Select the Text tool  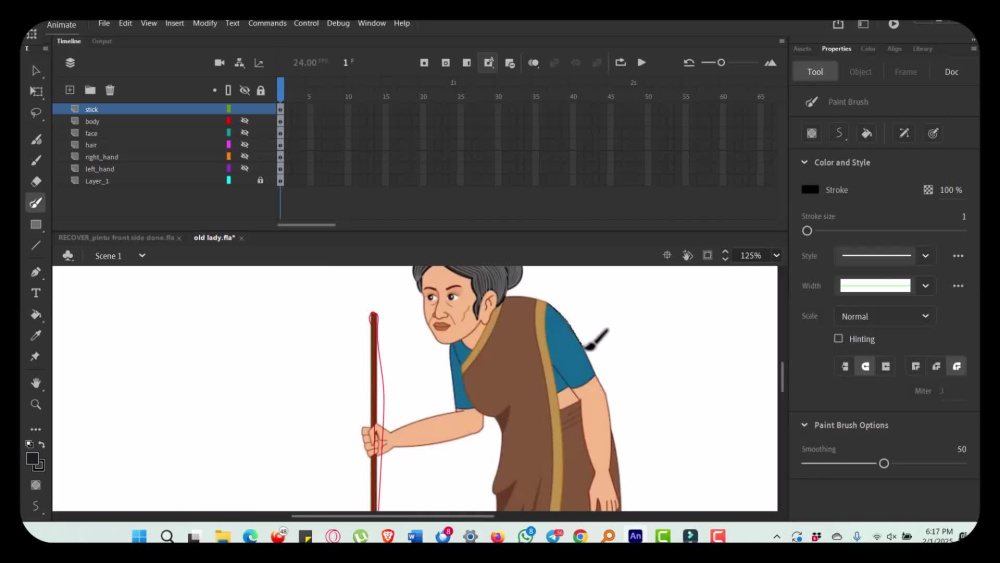click(x=36, y=293)
